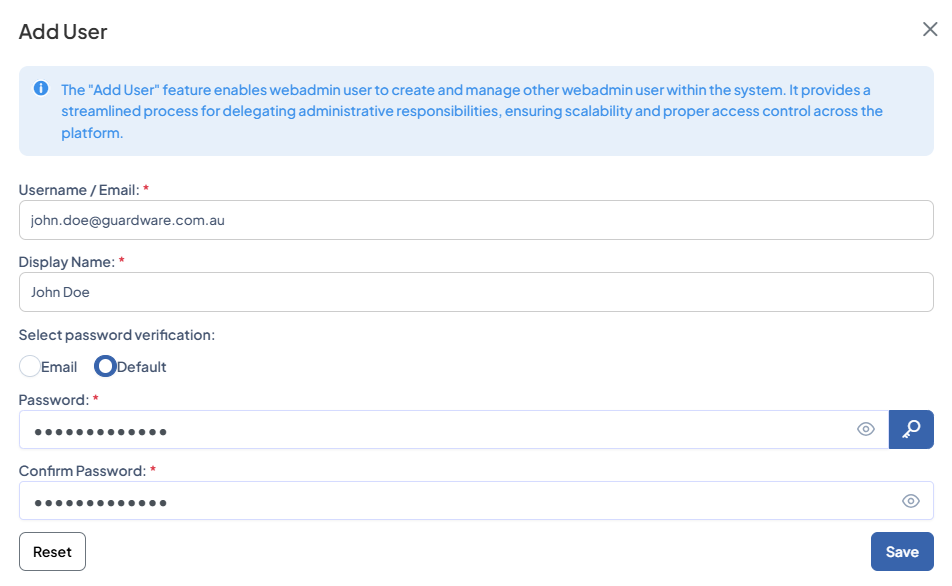
Task: Click the info icon in the blue banner
Action: [x=40, y=88]
